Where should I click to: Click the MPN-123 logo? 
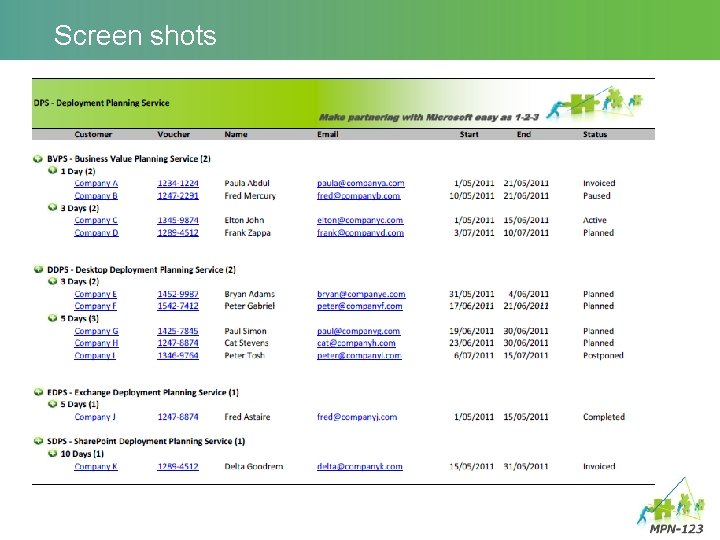(x=671, y=507)
